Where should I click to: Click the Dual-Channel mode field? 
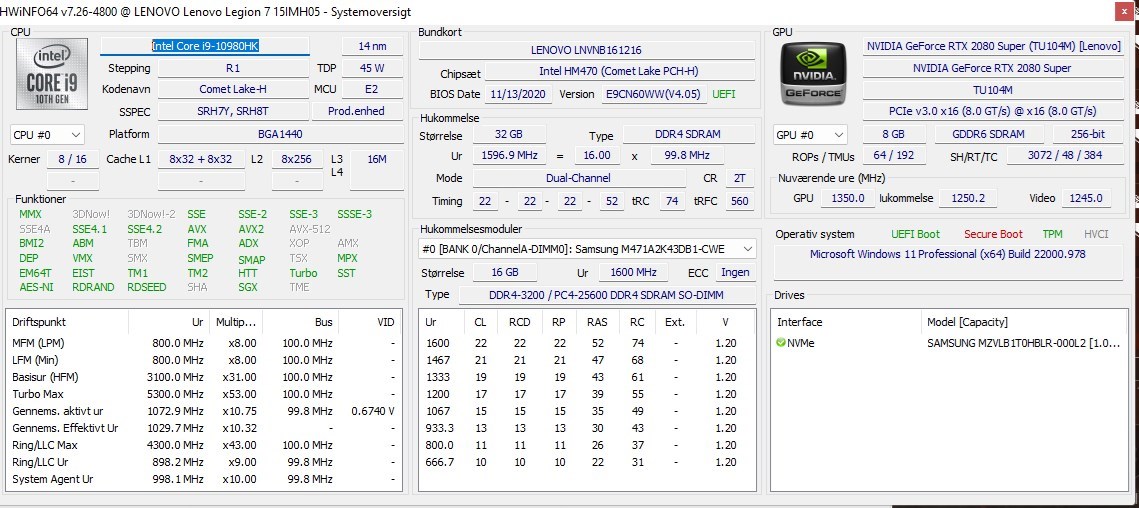(579, 178)
